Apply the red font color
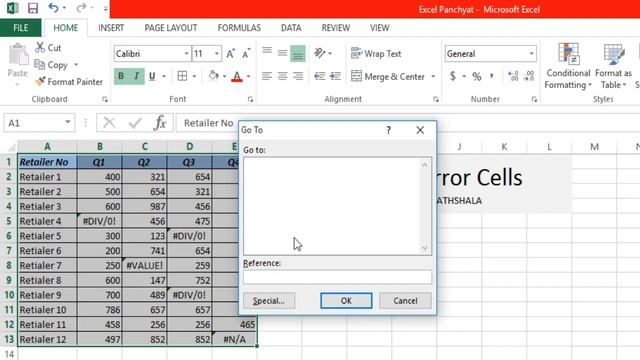Image resolution: width=640 pixels, height=360 pixels. (237, 76)
